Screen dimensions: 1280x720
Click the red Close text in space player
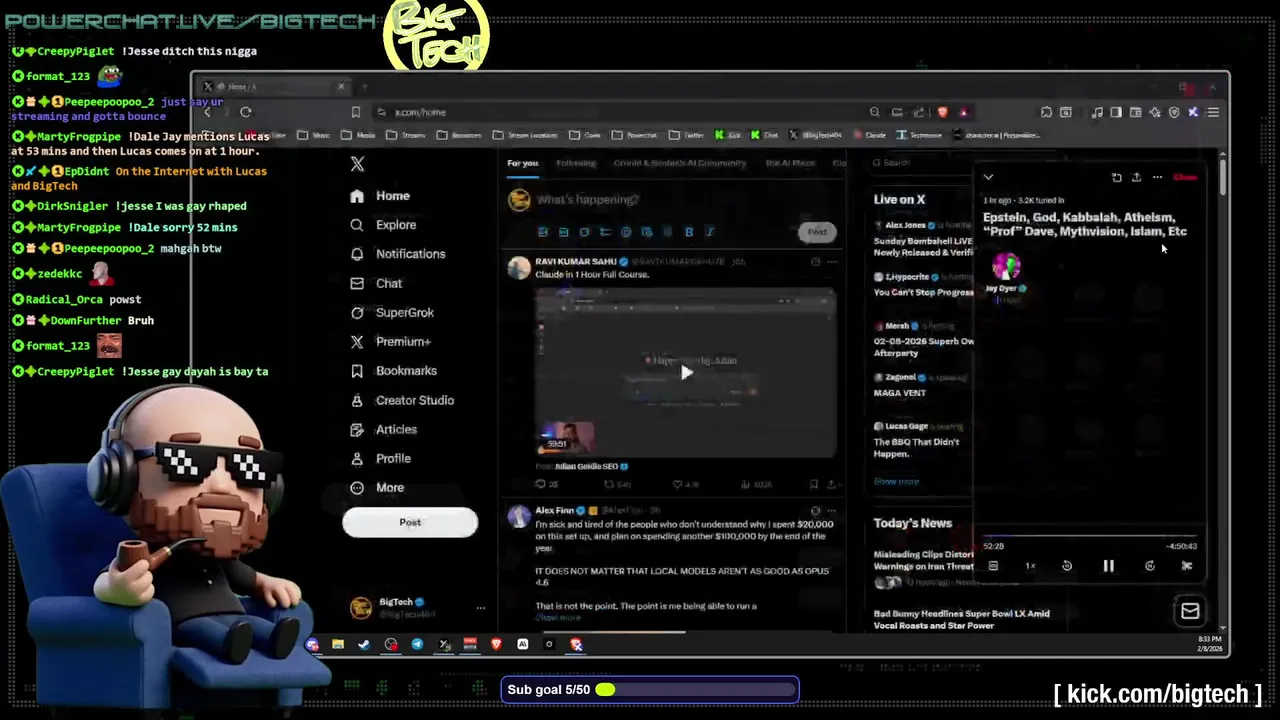tap(1185, 178)
